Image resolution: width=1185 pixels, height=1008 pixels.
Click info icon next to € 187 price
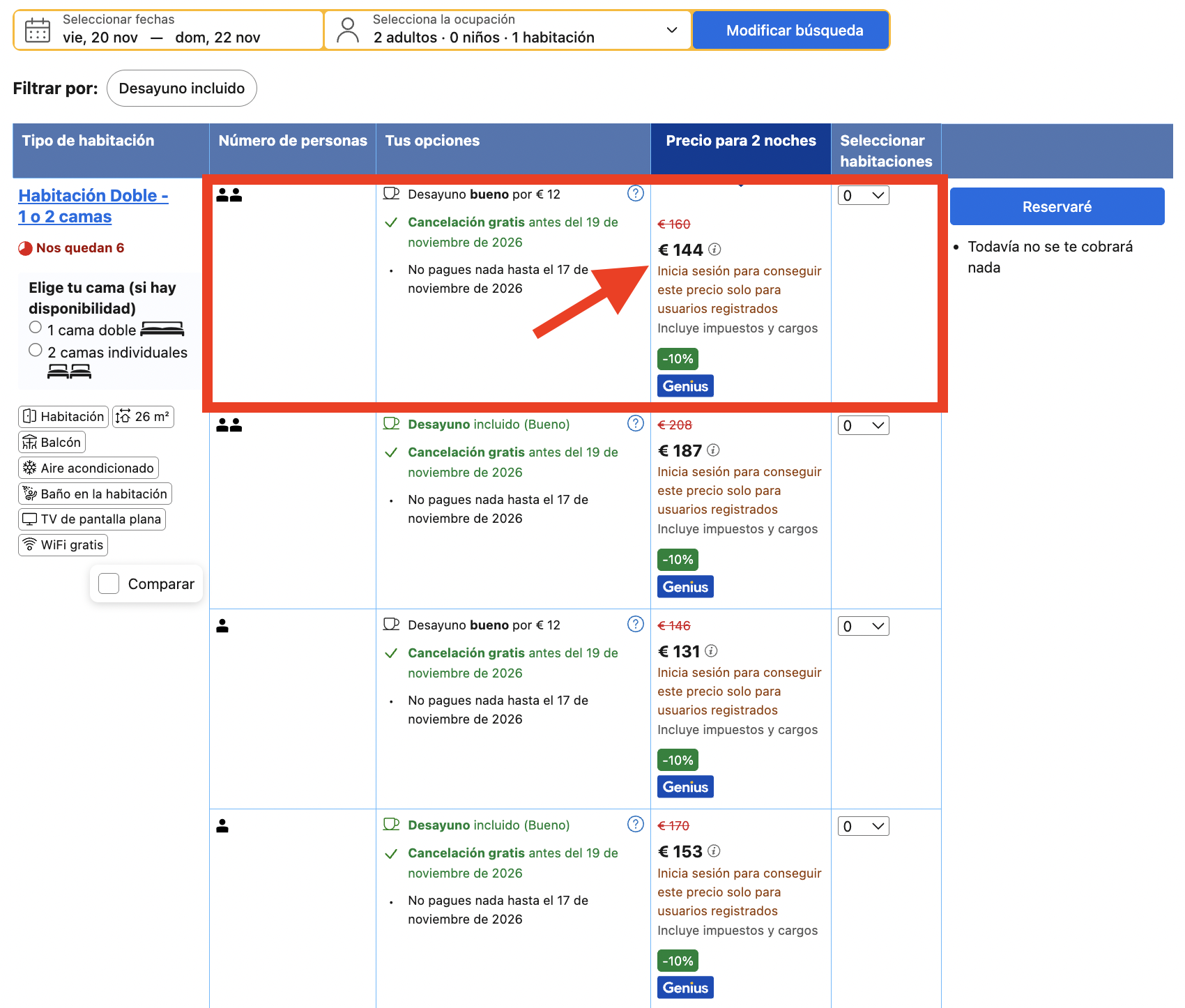point(713,450)
